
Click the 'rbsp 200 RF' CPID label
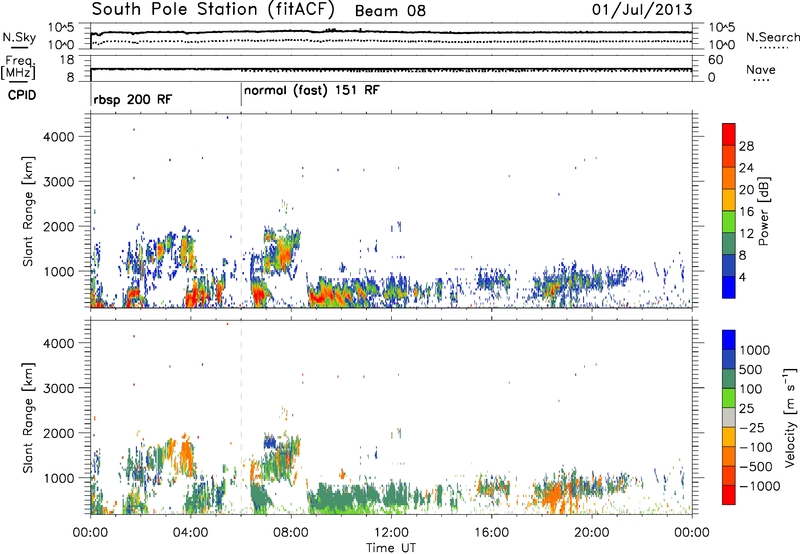pyautogui.click(x=133, y=99)
